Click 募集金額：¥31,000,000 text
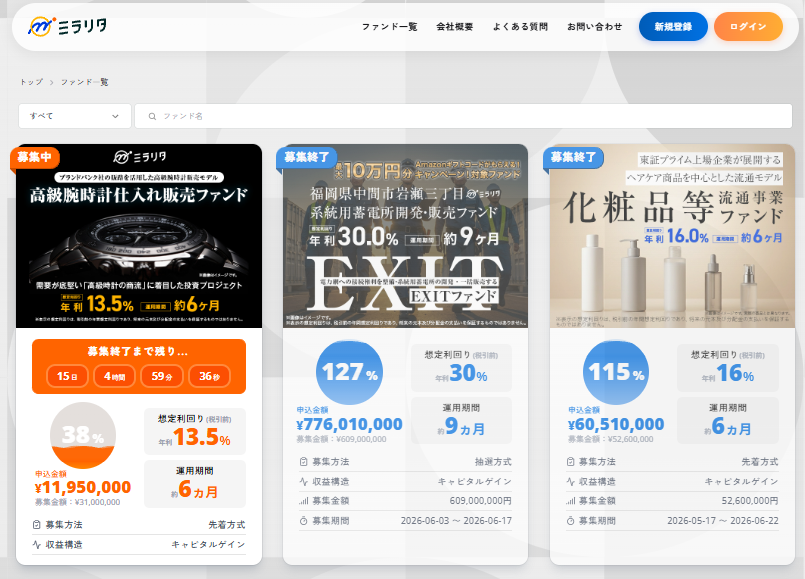Screen dimensions: 805x579 tap(78, 502)
